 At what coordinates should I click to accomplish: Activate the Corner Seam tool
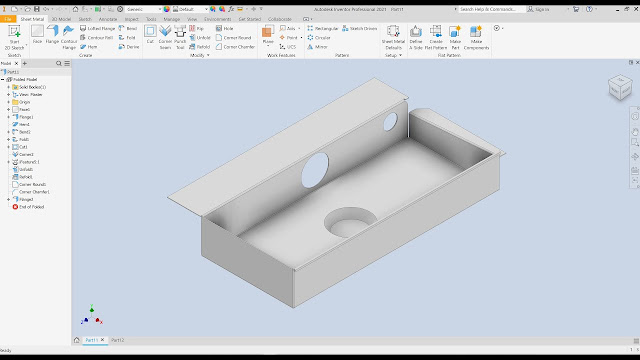165,37
